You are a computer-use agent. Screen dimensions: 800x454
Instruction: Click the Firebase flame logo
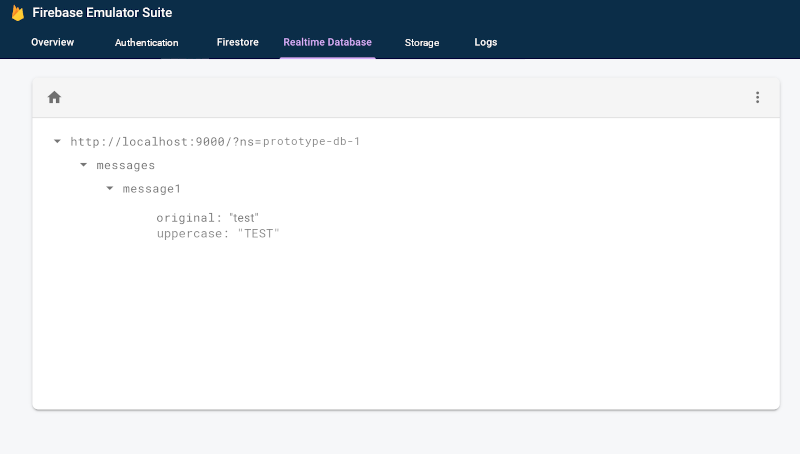tap(17, 13)
